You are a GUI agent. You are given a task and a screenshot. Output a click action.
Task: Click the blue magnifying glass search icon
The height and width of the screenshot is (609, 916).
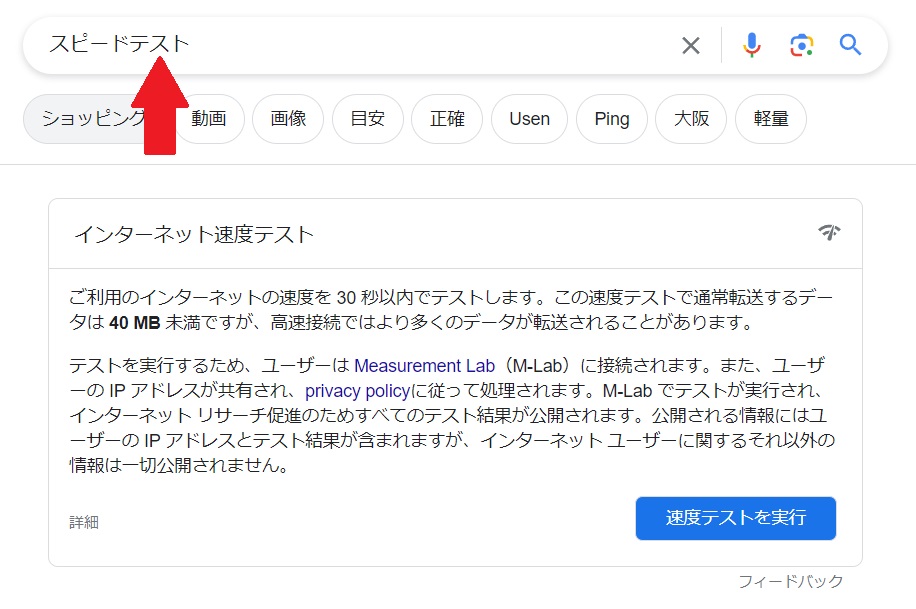click(x=850, y=45)
